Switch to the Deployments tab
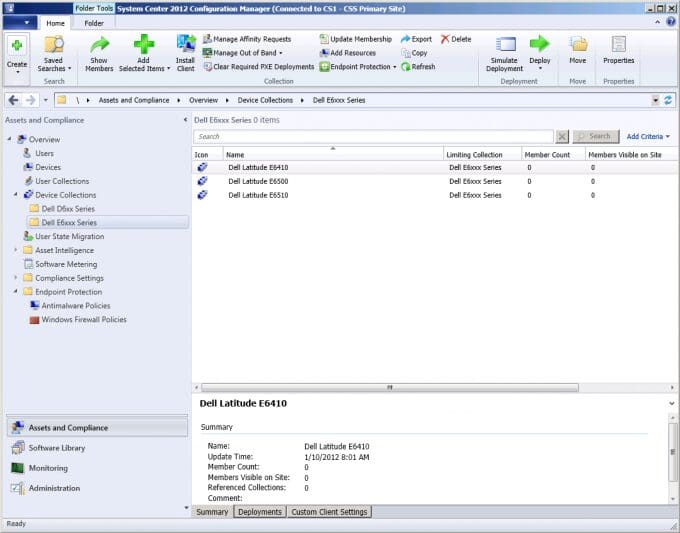Screen dimensions: 680x533 point(259,512)
